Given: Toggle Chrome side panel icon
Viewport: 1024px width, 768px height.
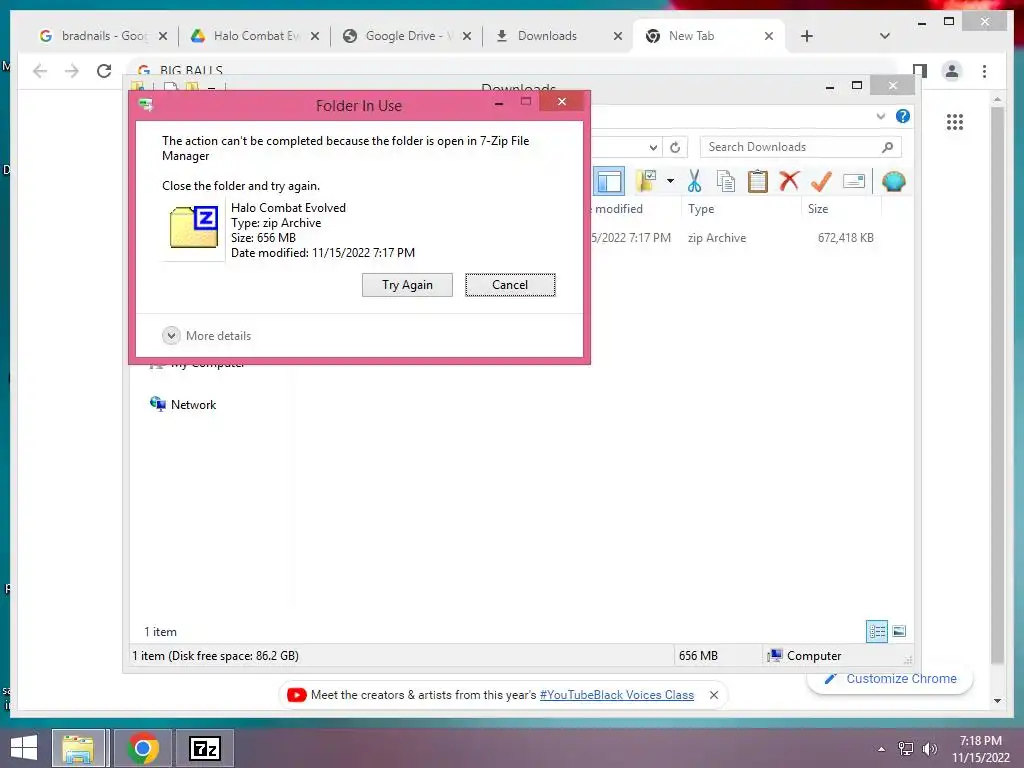Looking at the screenshot, I should [920, 71].
